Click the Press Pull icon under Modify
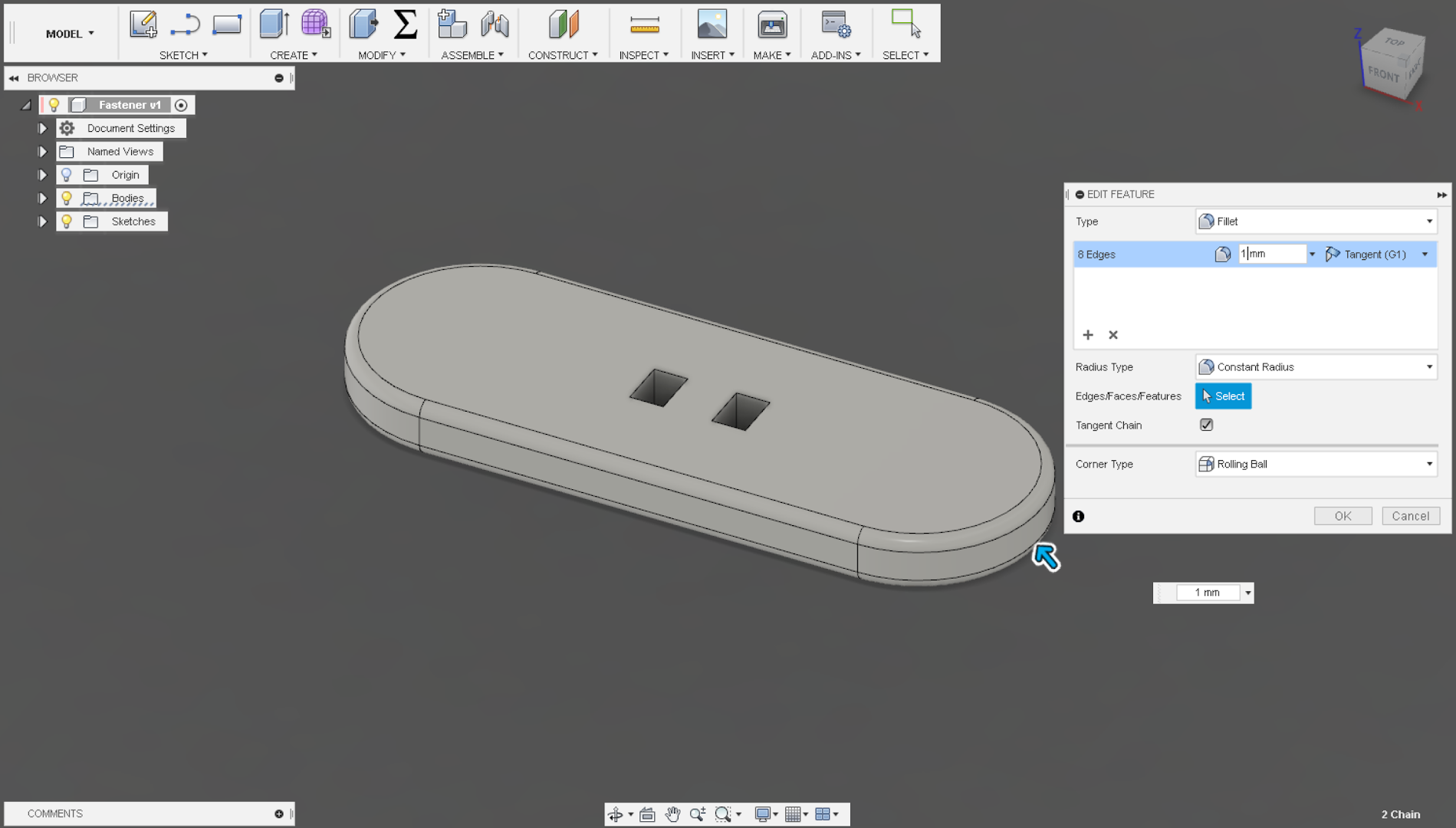The image size is (1456, 828). tap(363, 25)
